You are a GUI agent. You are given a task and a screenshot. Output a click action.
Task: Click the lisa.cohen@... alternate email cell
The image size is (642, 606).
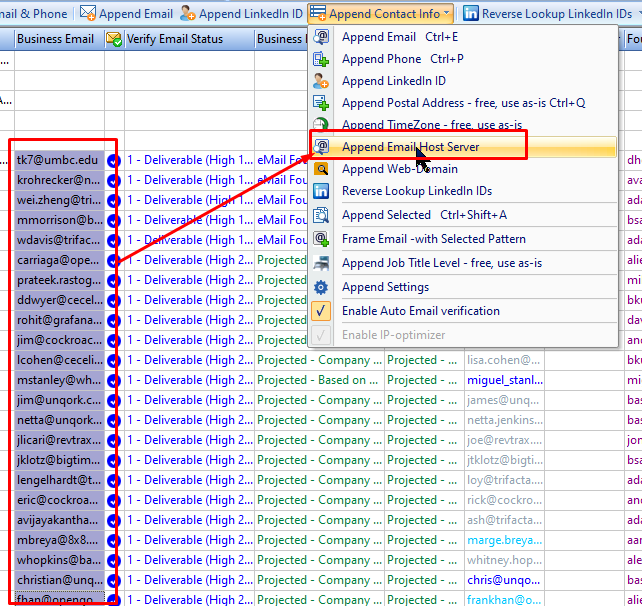click(504, 360)
